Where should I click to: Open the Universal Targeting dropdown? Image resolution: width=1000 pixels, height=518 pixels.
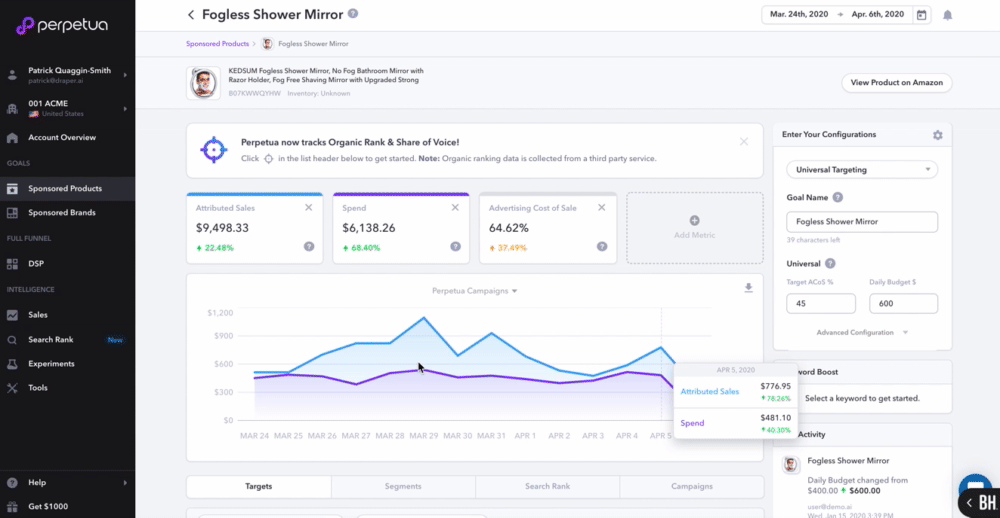(x=862, y=170)
